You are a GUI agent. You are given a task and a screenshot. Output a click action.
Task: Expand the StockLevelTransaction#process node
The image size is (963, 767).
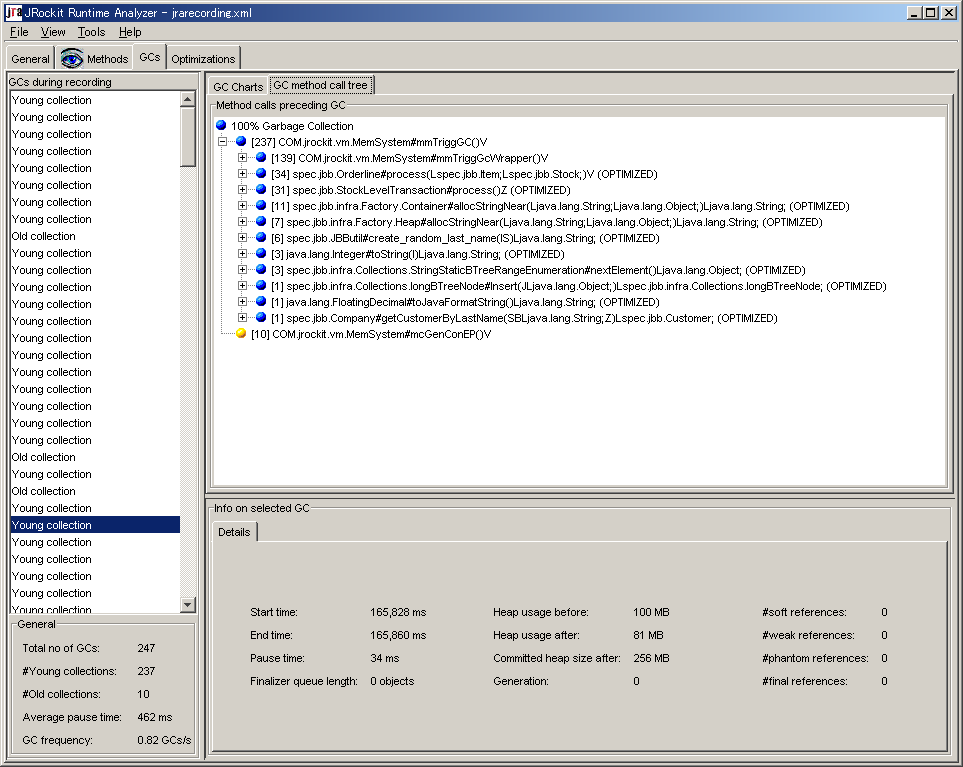[x=243, y=190]
